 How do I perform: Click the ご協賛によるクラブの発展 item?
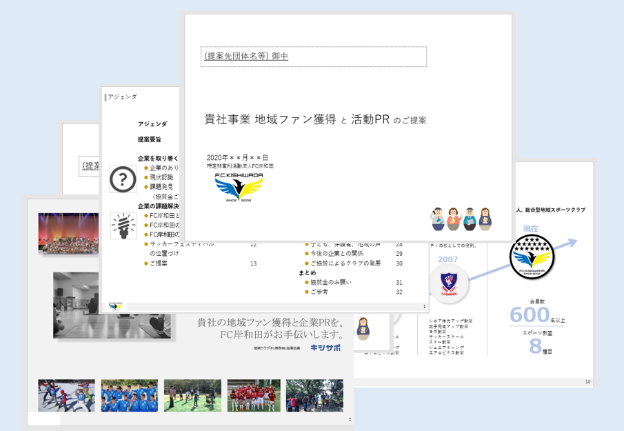point(345,263)
